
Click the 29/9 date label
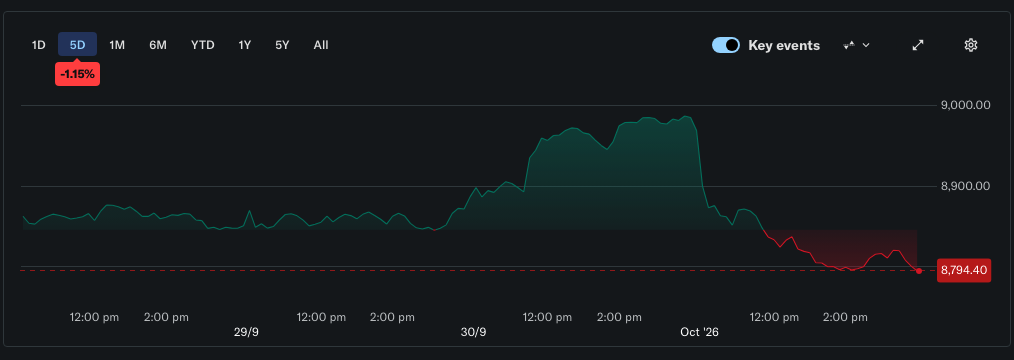(x=246, y=332)
